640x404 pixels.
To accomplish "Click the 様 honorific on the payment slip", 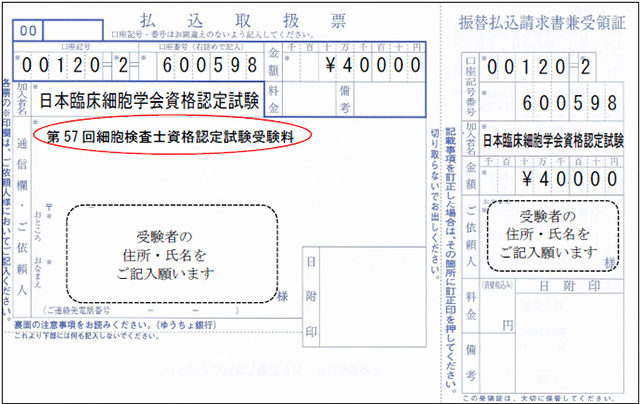I will (282, 296).
